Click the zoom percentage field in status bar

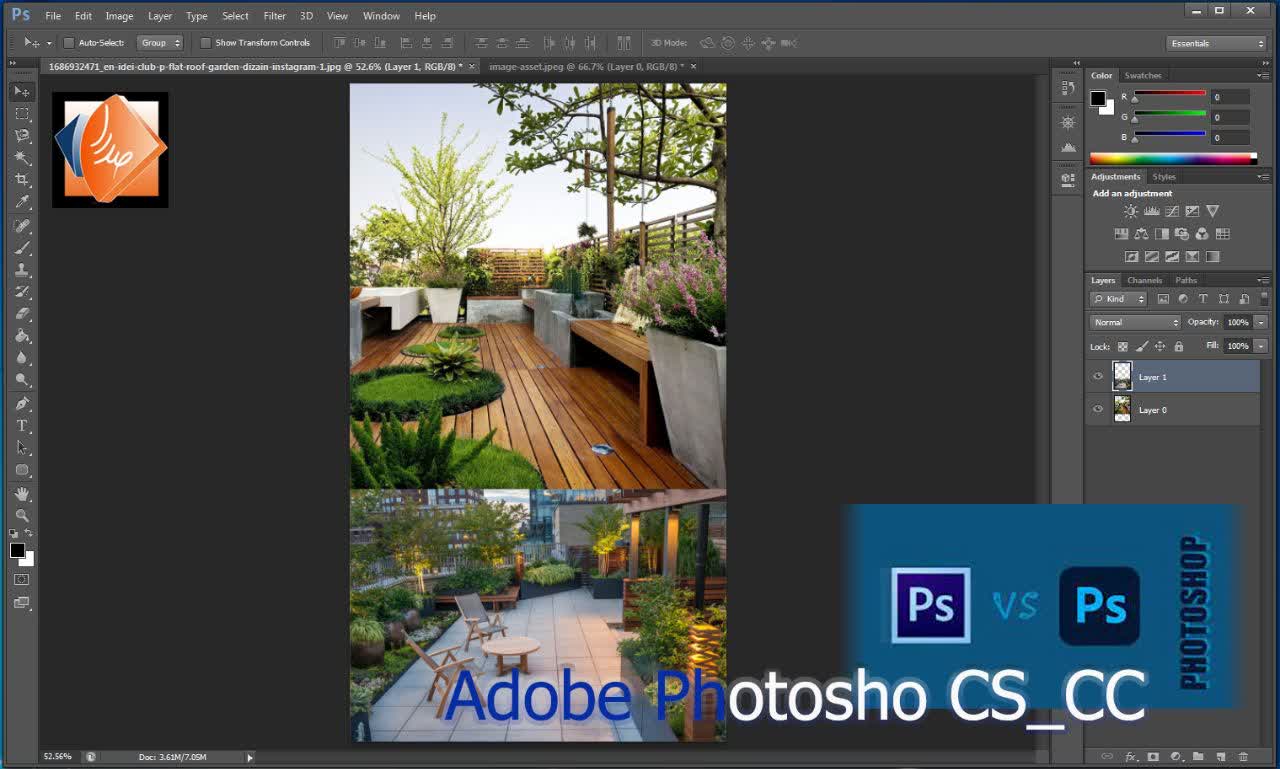pos(57,757)
